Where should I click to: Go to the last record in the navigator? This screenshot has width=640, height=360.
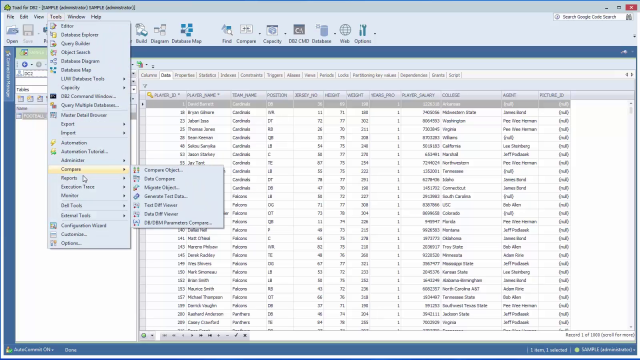pyautogui.click(x=209, y=336)
